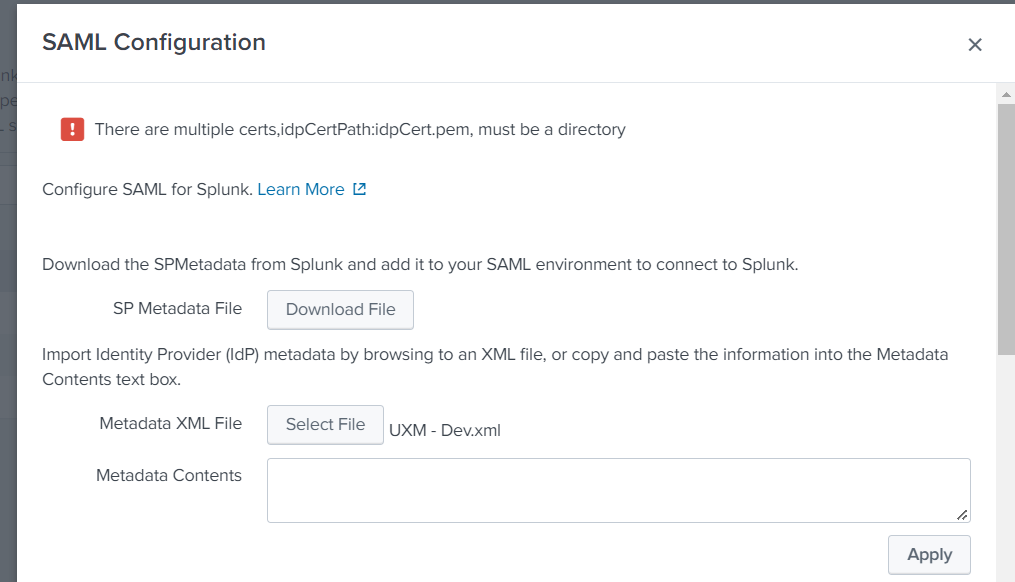Click the "Configure SAML for Splunk" text
Viewport: 1015px width, 582px height.
147,189
